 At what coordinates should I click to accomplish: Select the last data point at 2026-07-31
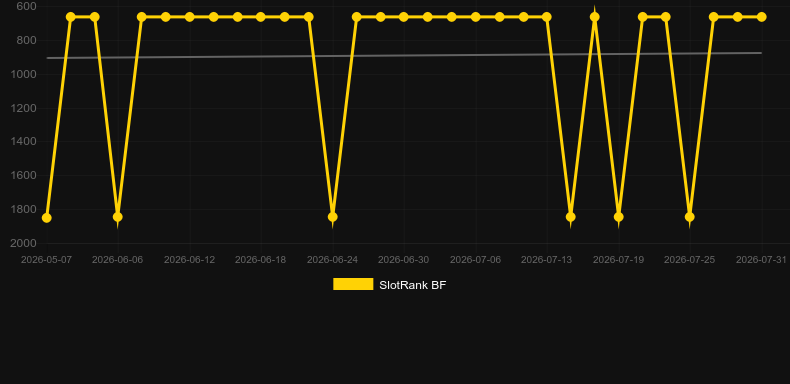click(761, 17)
